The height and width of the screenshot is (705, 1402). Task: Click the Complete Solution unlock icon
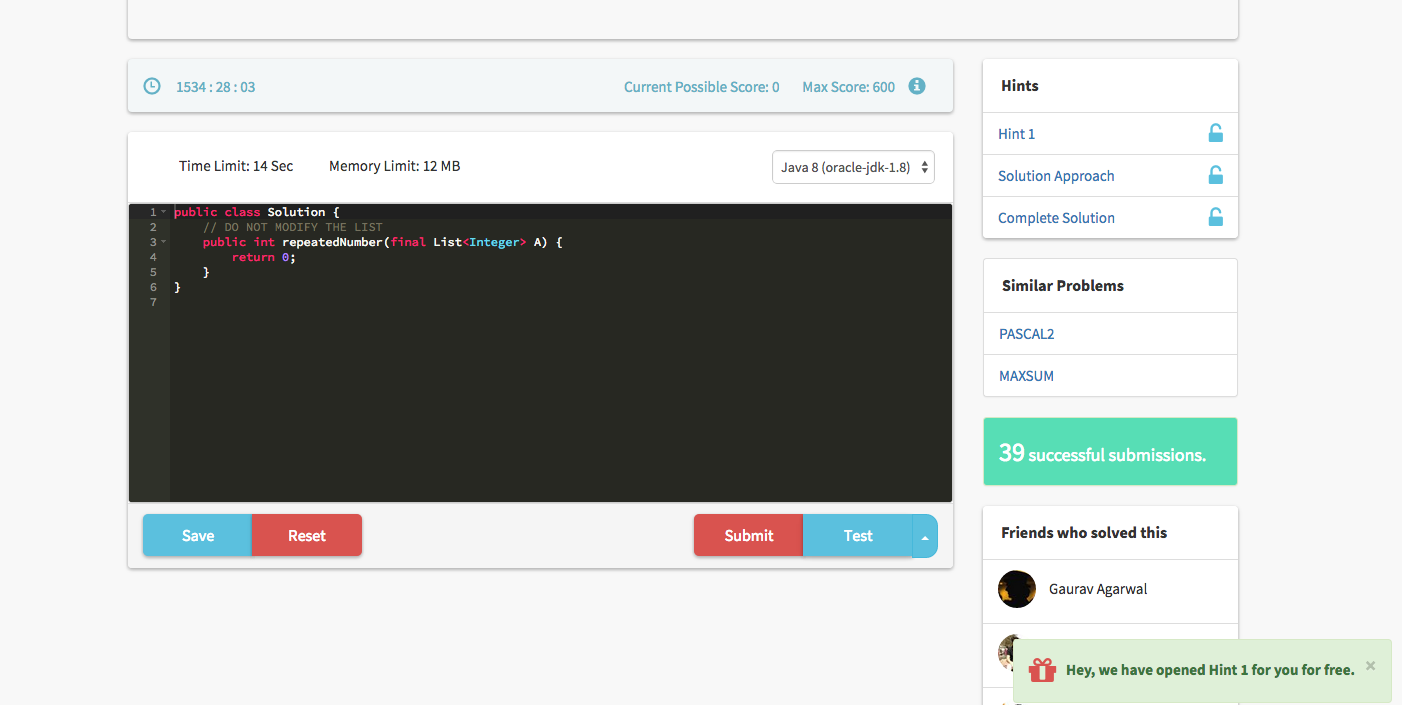pyautogui.click(x=1215, y=217)
